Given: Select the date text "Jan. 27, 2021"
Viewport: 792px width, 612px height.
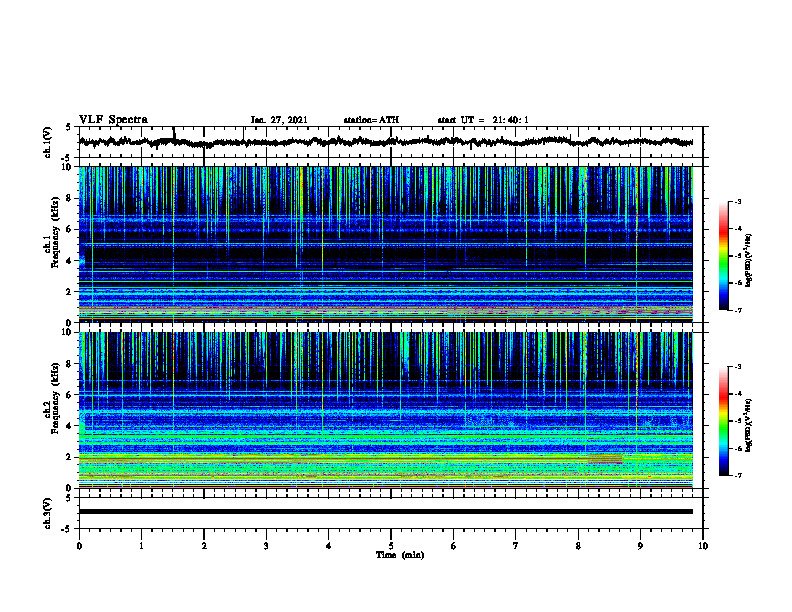Looking at the screenshot, I should click(279, 120).
